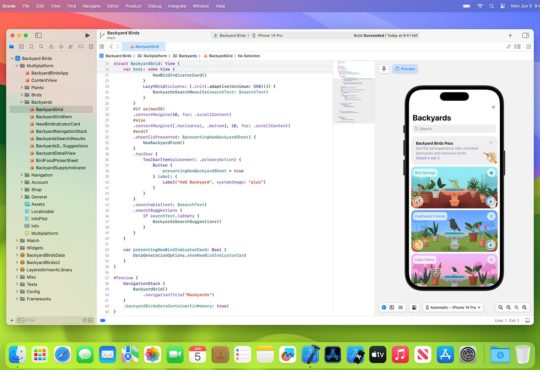This screenshot has width=540, height=370.
Task: Toggle the navigator sidebar icon
Action: [38, 35]
